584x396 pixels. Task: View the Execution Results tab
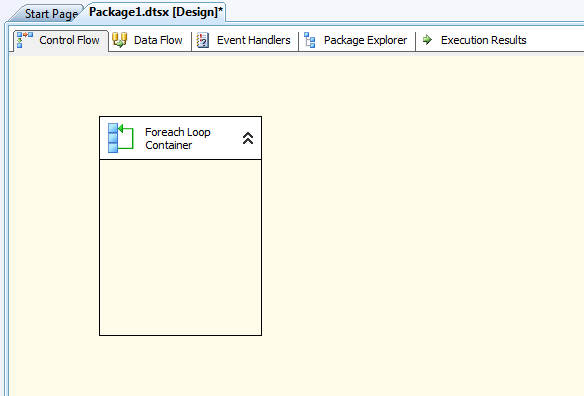pos(475,40)
